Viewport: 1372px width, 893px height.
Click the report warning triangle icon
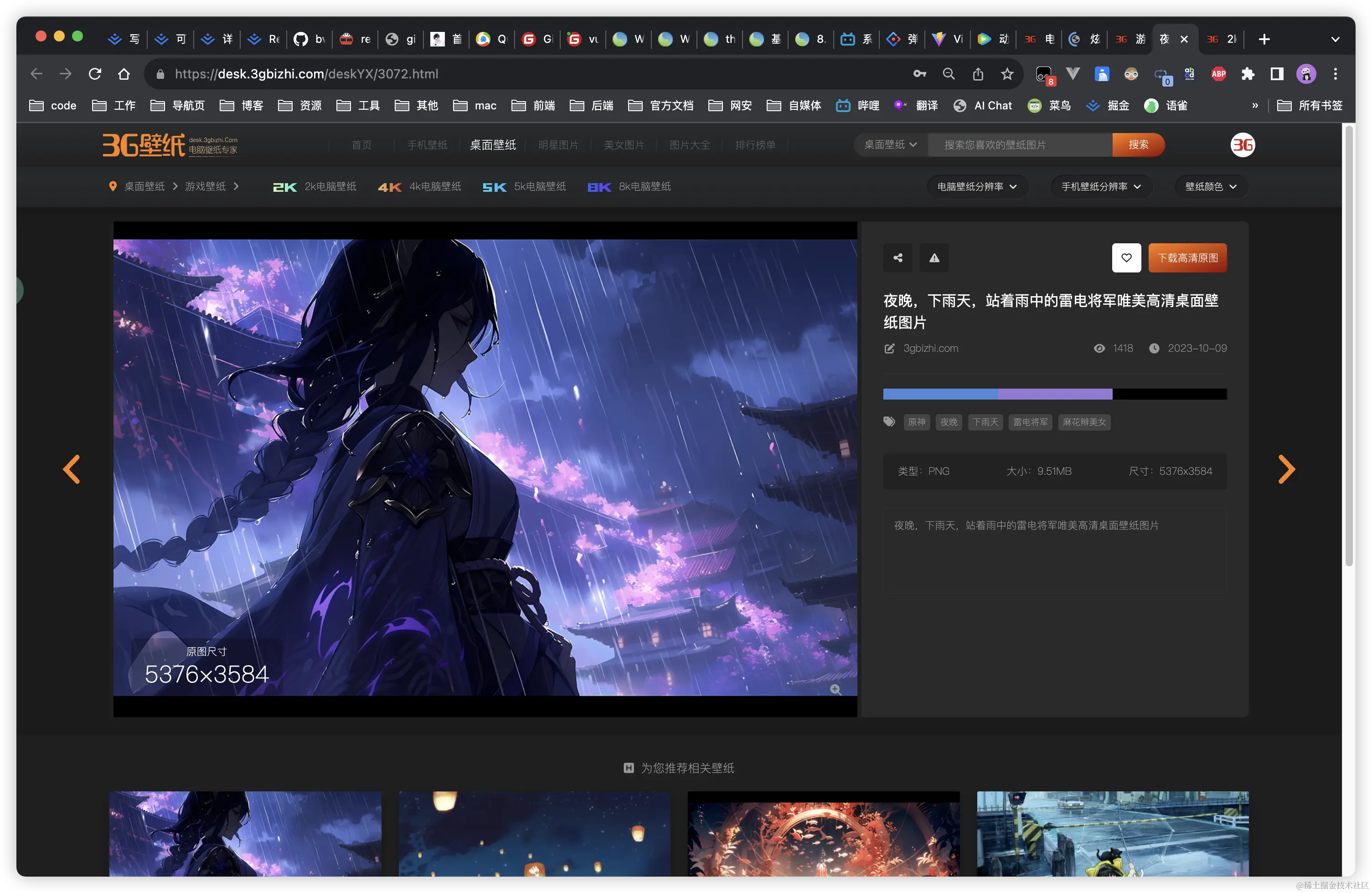pyautogui.click(x=934, y=257)
